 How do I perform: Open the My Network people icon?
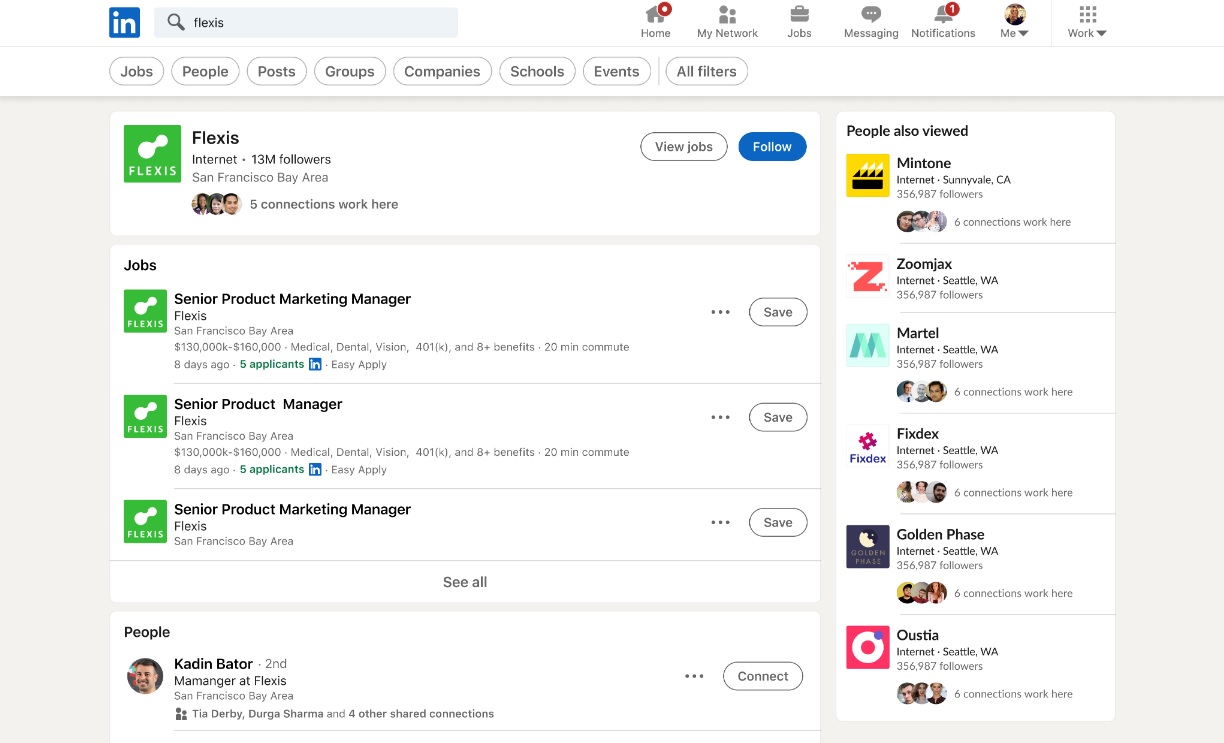click(x=727, y=14)
